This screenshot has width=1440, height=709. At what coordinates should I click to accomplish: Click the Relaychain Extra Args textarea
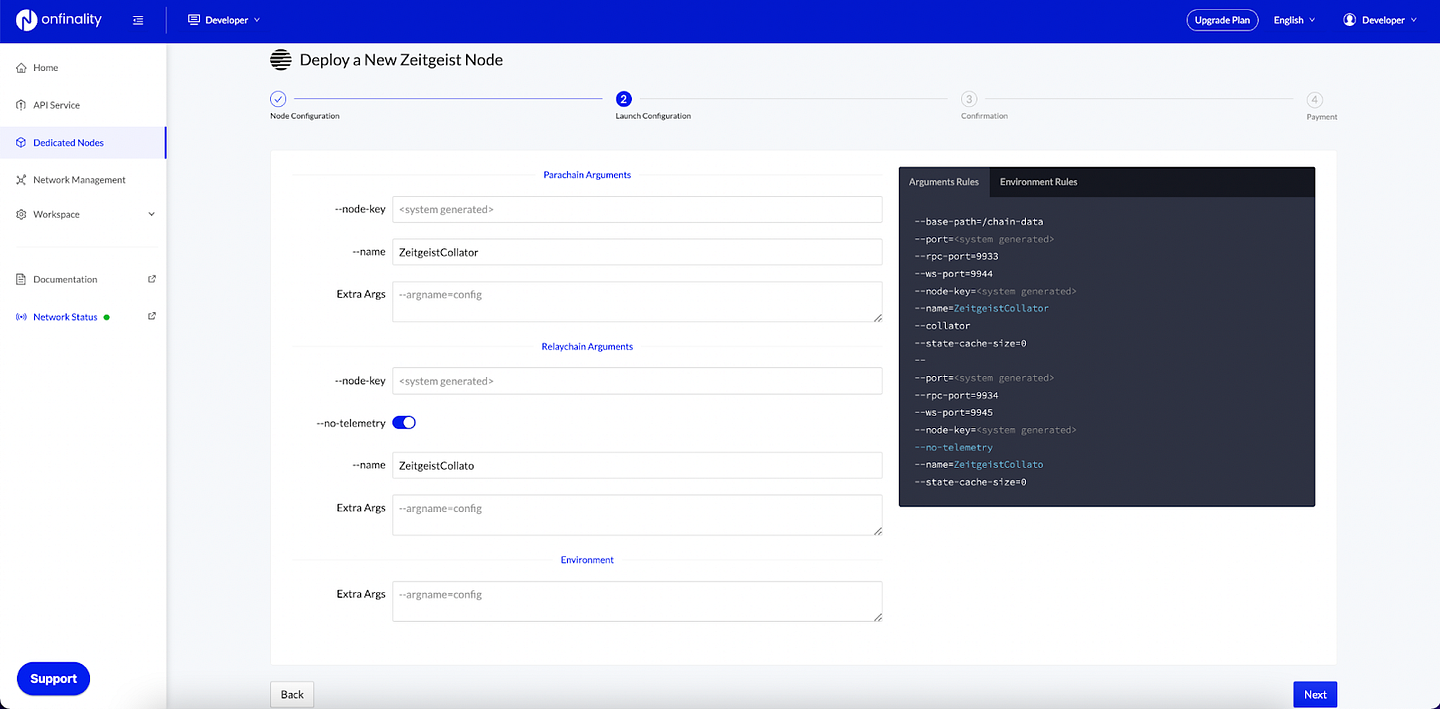[x=637, y=515]
